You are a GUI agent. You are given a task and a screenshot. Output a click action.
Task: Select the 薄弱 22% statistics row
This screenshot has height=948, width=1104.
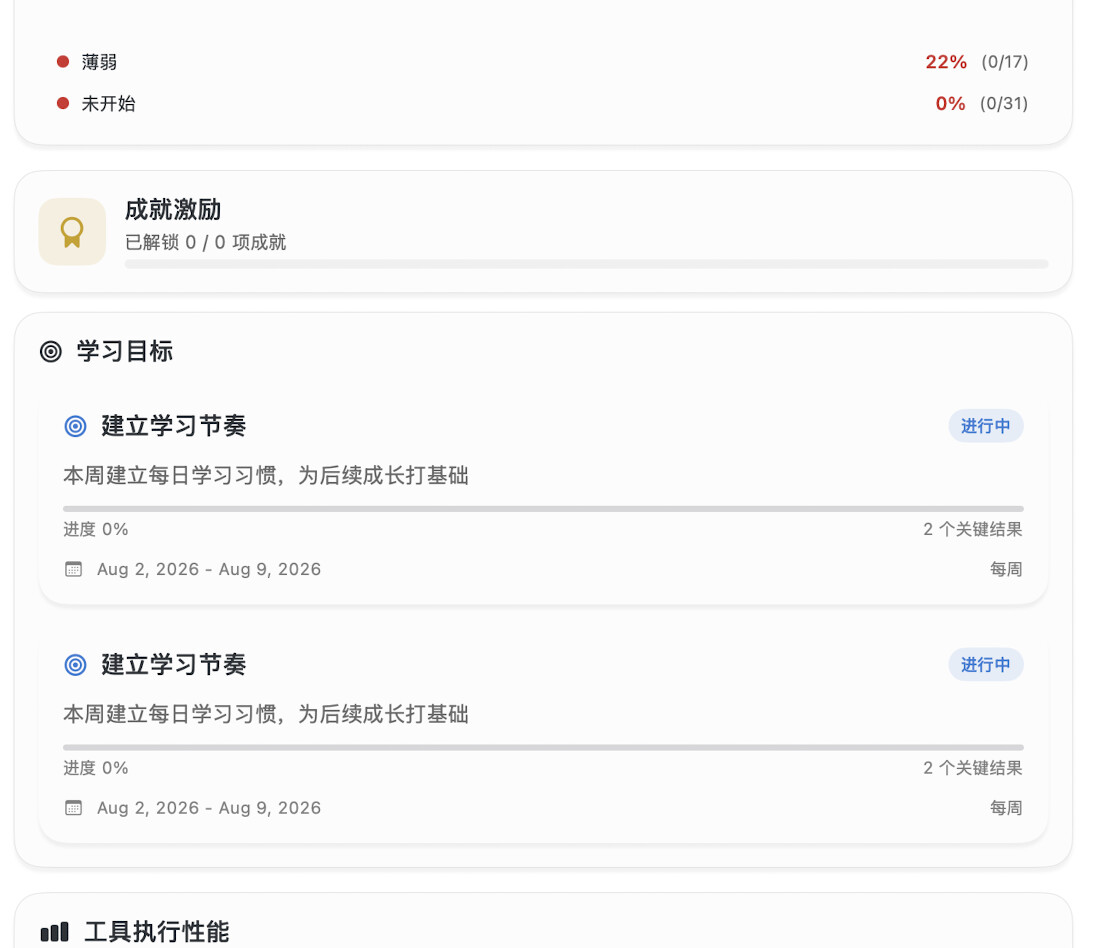pos(543,62)
